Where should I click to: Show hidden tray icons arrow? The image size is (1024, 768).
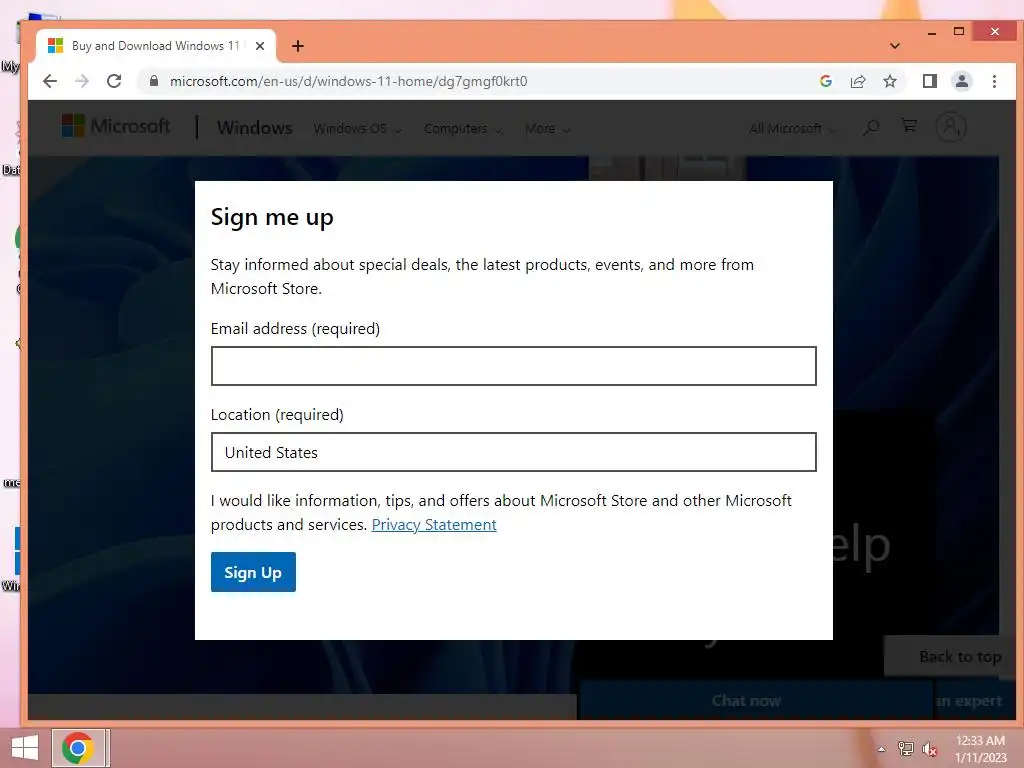pos(881,749)
